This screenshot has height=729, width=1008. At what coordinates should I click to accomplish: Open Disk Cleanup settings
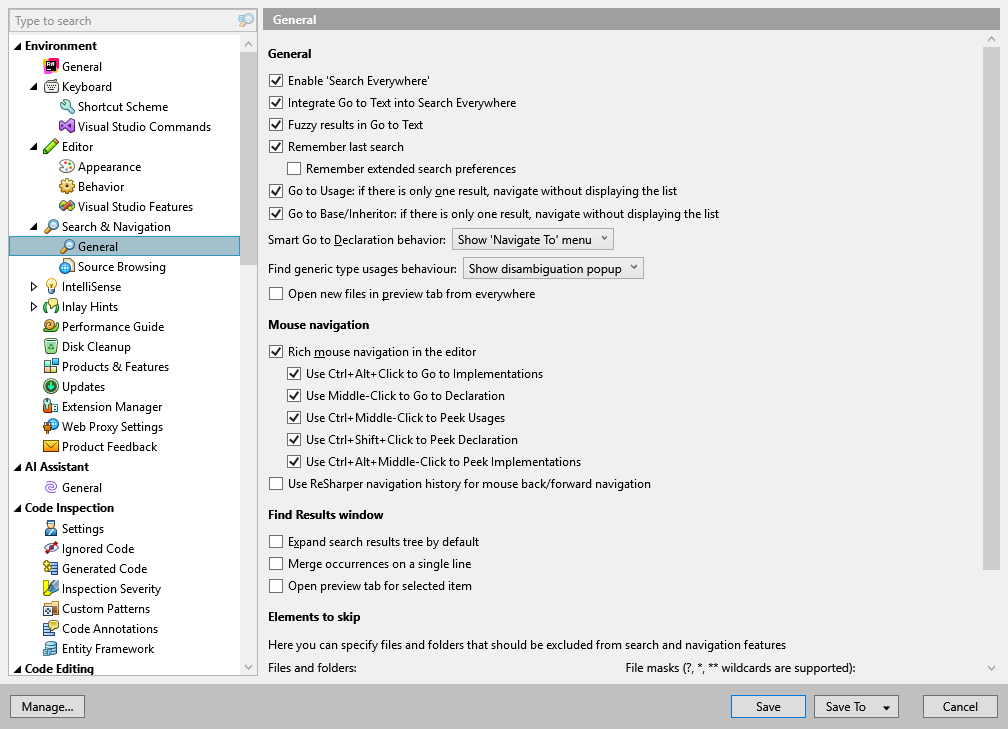coord(94,346)
